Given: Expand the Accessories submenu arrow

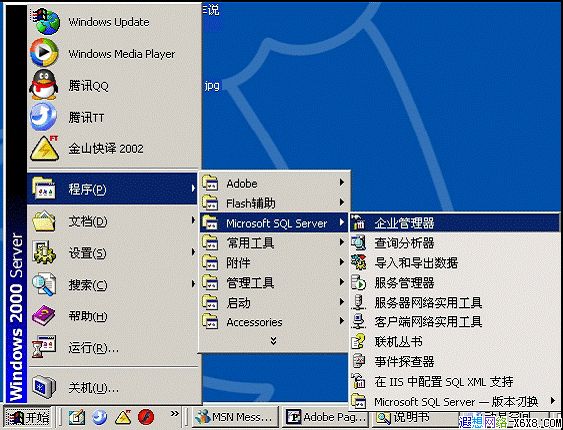Looking at the screenshot, I should pos(342,322).
